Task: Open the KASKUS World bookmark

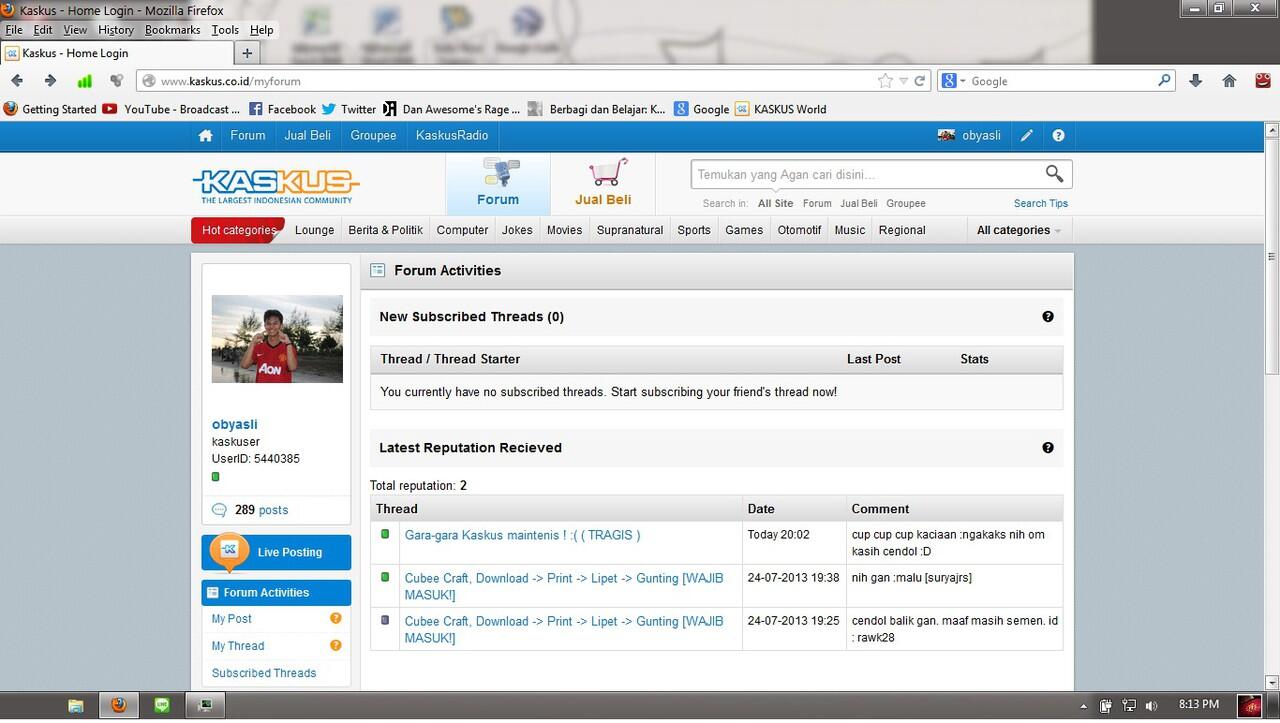Action: tap(781, 109)
